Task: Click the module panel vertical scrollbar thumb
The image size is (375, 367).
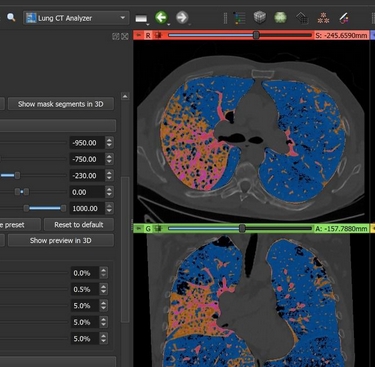Action: point(125,249)
